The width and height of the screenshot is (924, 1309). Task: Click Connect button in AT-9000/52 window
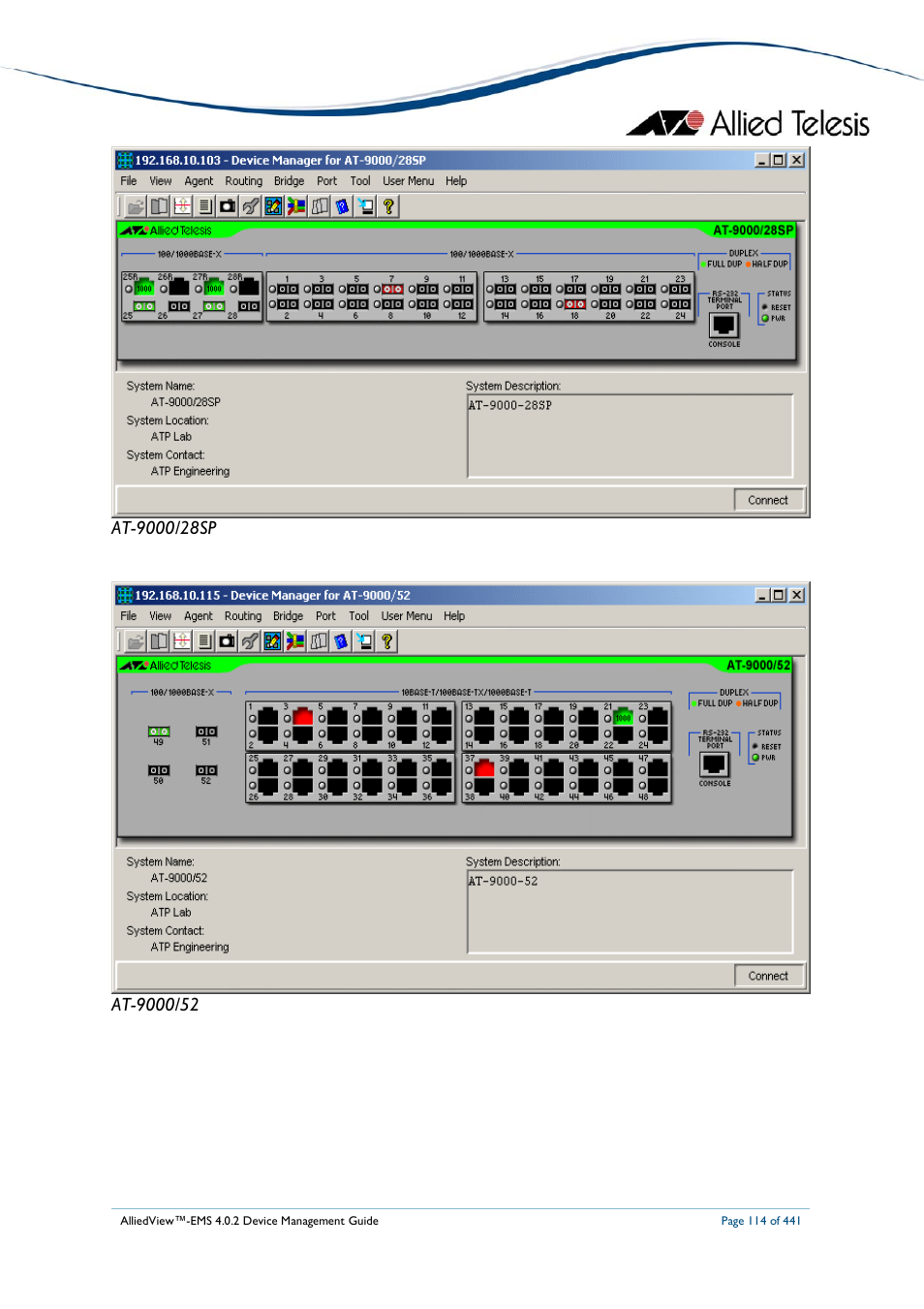pos(768,976)
